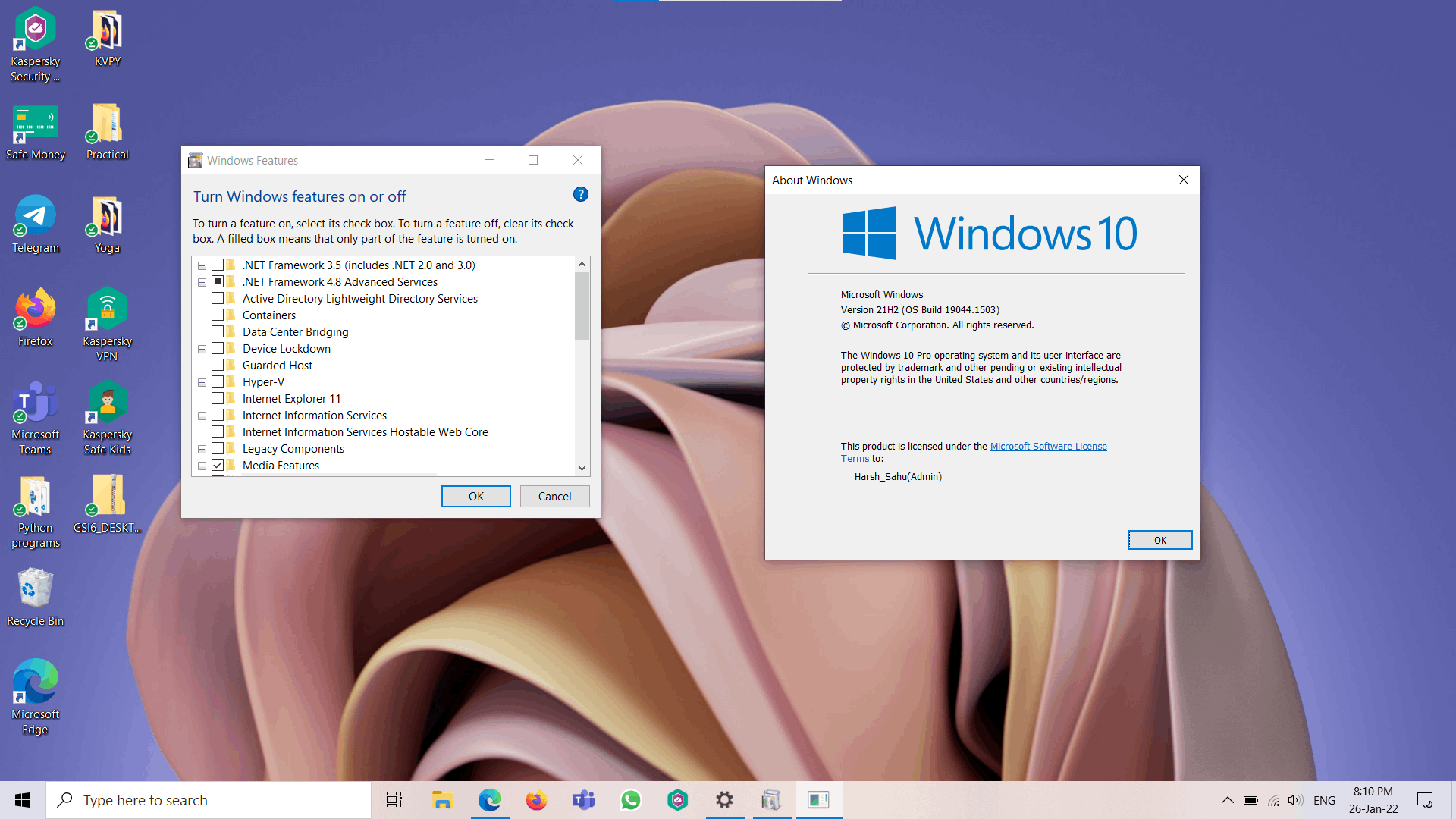The image size is (1456, 819).
Task: Expand the Hyper-V tree node
Action: (x=202, y=382)
